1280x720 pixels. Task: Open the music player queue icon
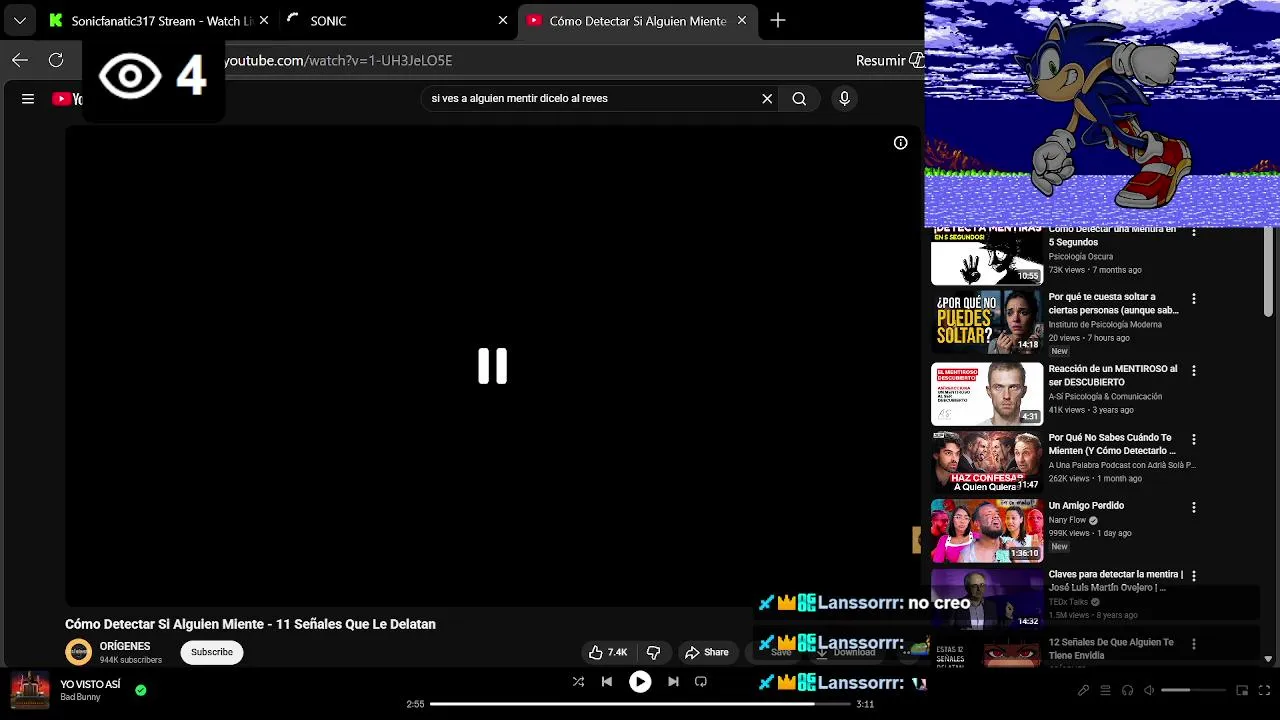click(x=1105, y=690)
